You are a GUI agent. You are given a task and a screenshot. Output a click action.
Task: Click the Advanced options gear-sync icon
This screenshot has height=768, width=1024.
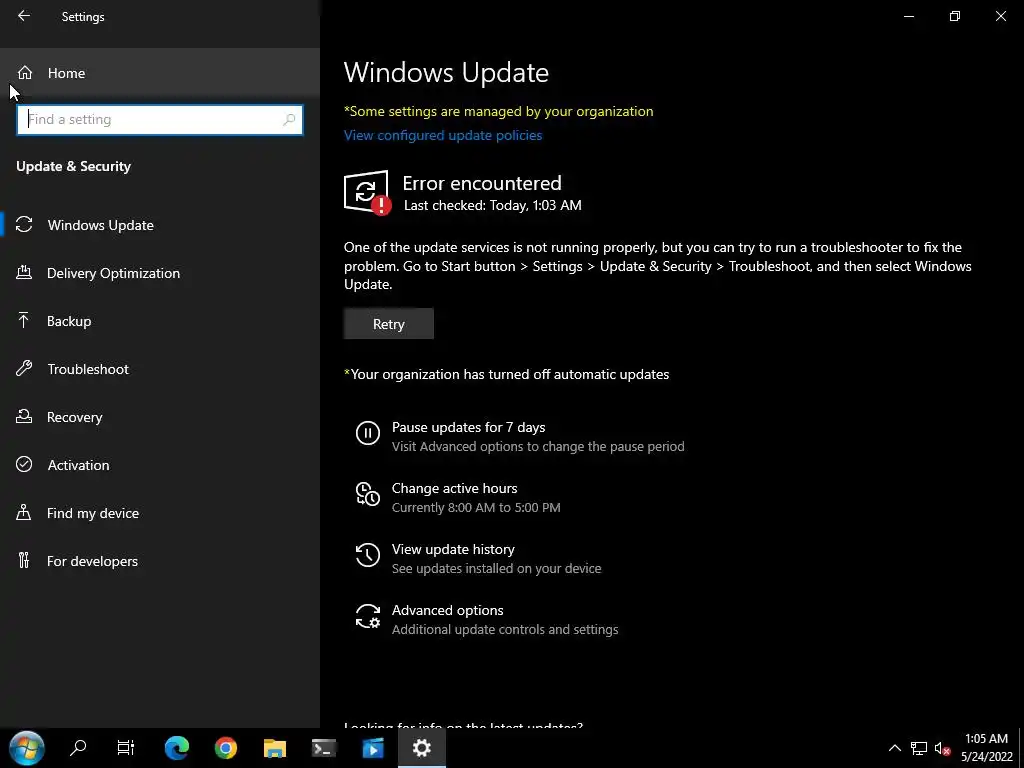368,616
